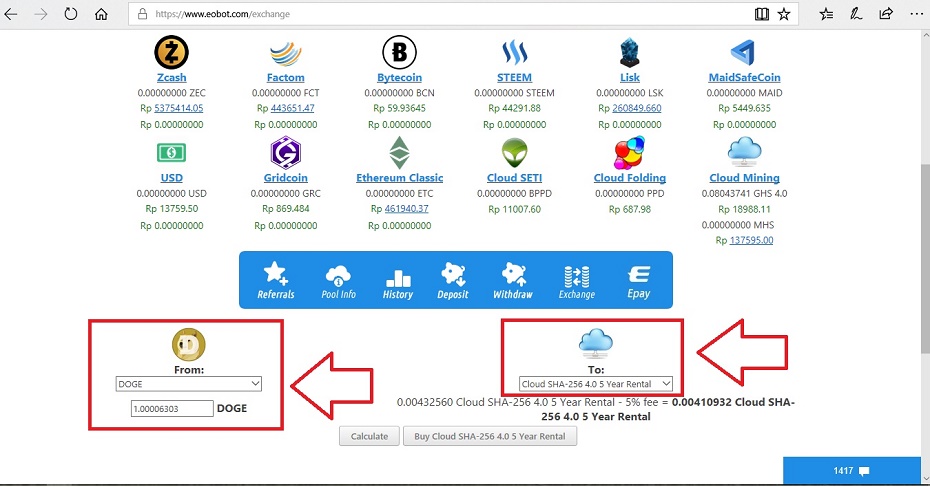
Task: Open browser settings and more menu
Action: tap(916, 14)
